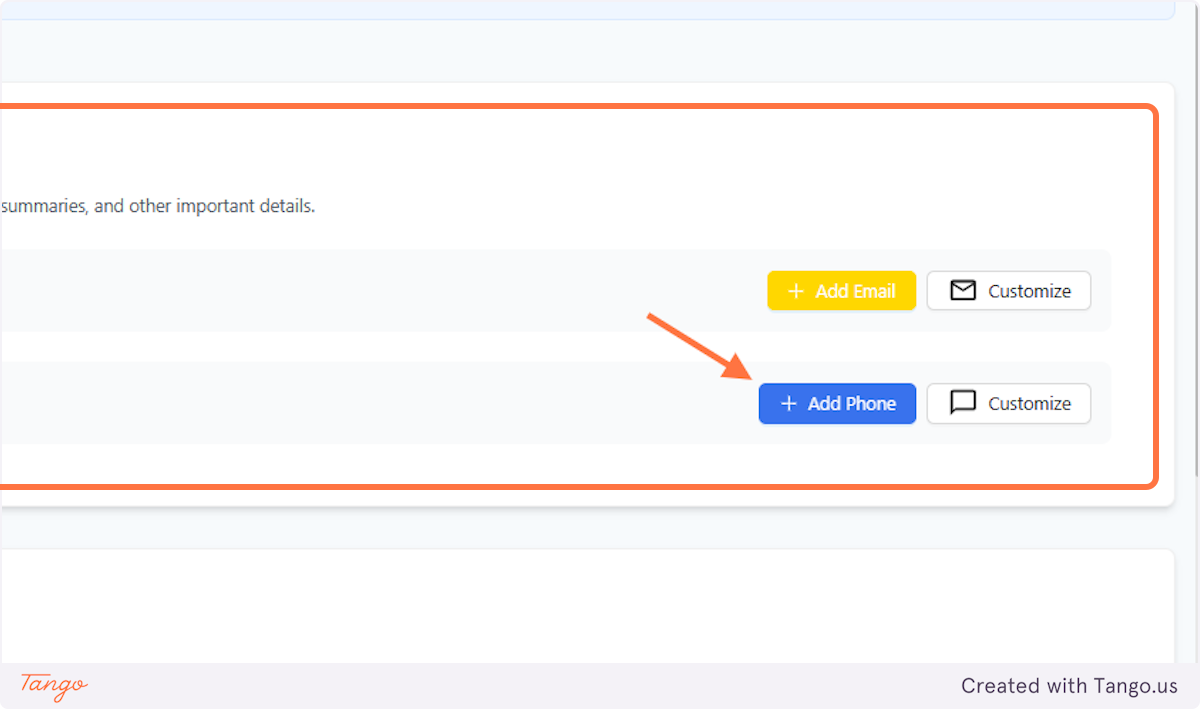The image size is (1200, 709).
Task: Click the plus icon inside Add Email button
Action: point(795,290)
